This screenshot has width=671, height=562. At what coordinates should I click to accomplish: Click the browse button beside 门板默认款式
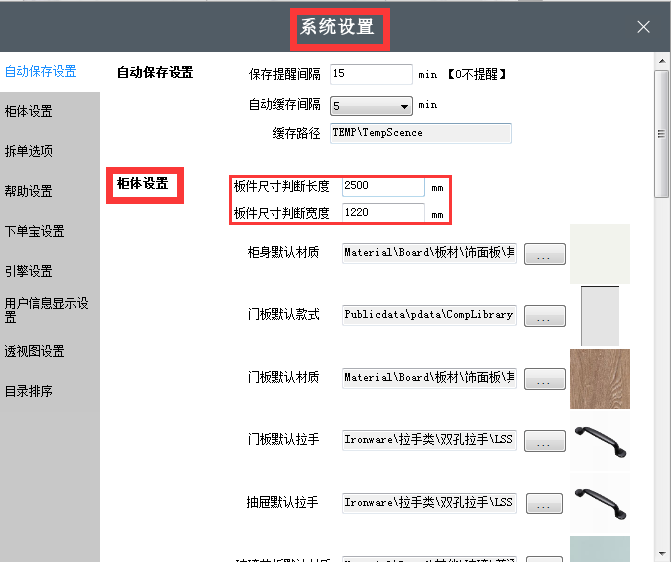[544, 317]
